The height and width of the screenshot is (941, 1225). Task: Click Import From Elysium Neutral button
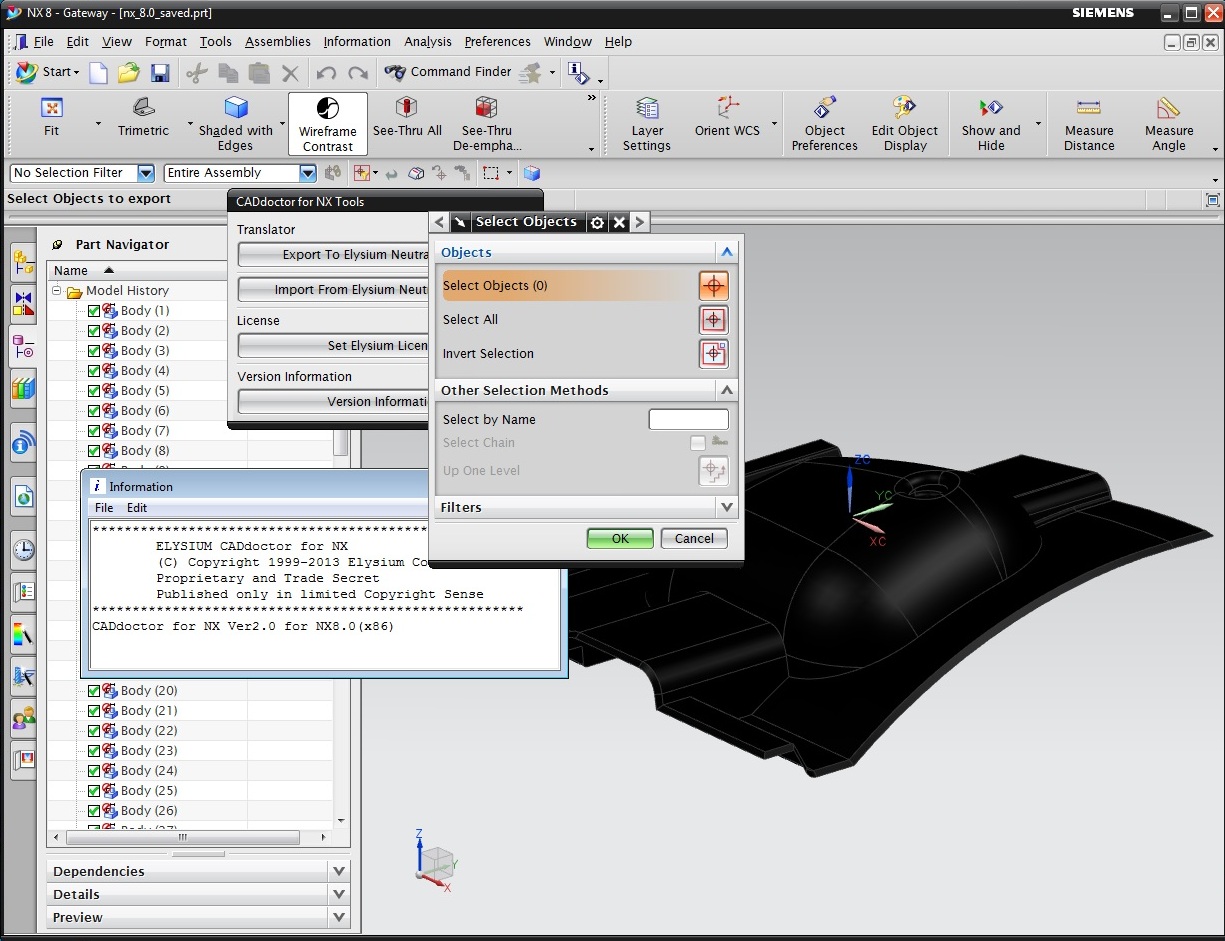[333, 290]
